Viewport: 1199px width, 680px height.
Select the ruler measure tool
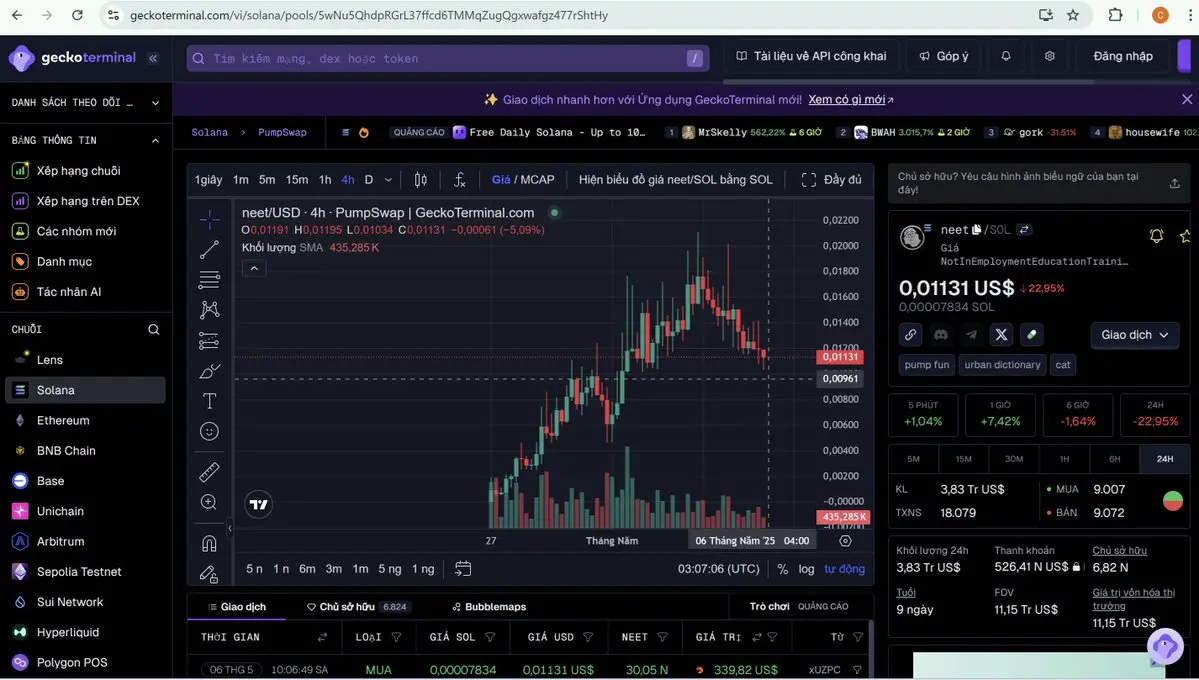coord(209,472)
